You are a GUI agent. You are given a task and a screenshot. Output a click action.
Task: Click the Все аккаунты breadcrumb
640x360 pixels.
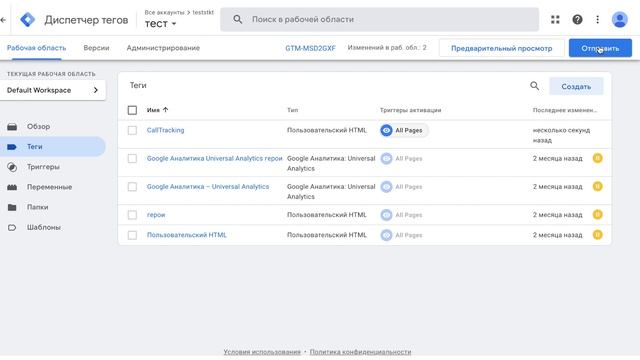pos(164,12)
